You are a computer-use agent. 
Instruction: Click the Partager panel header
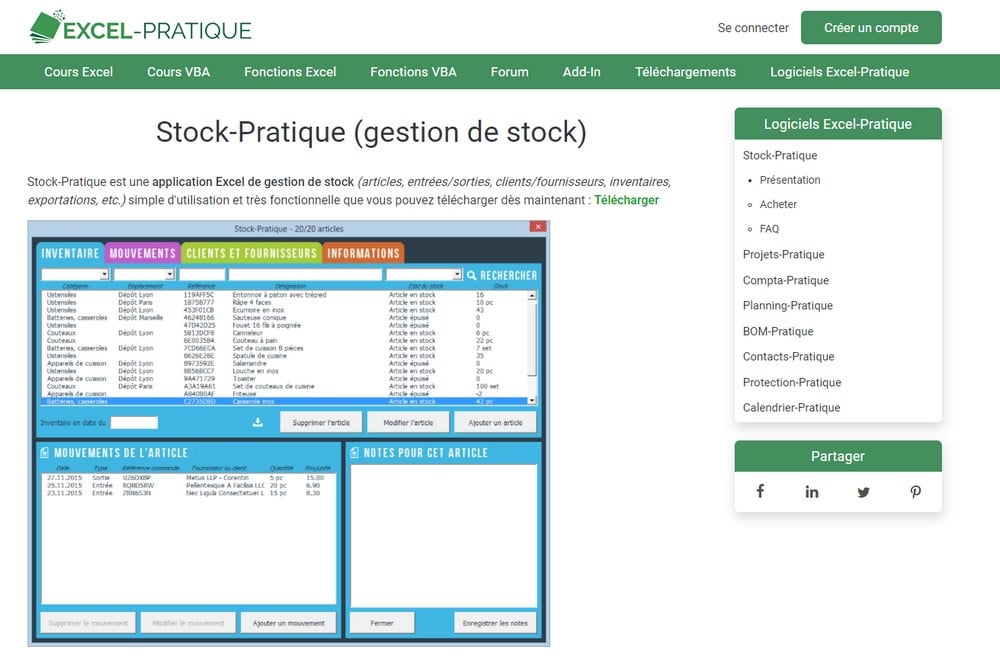(838, 456)
